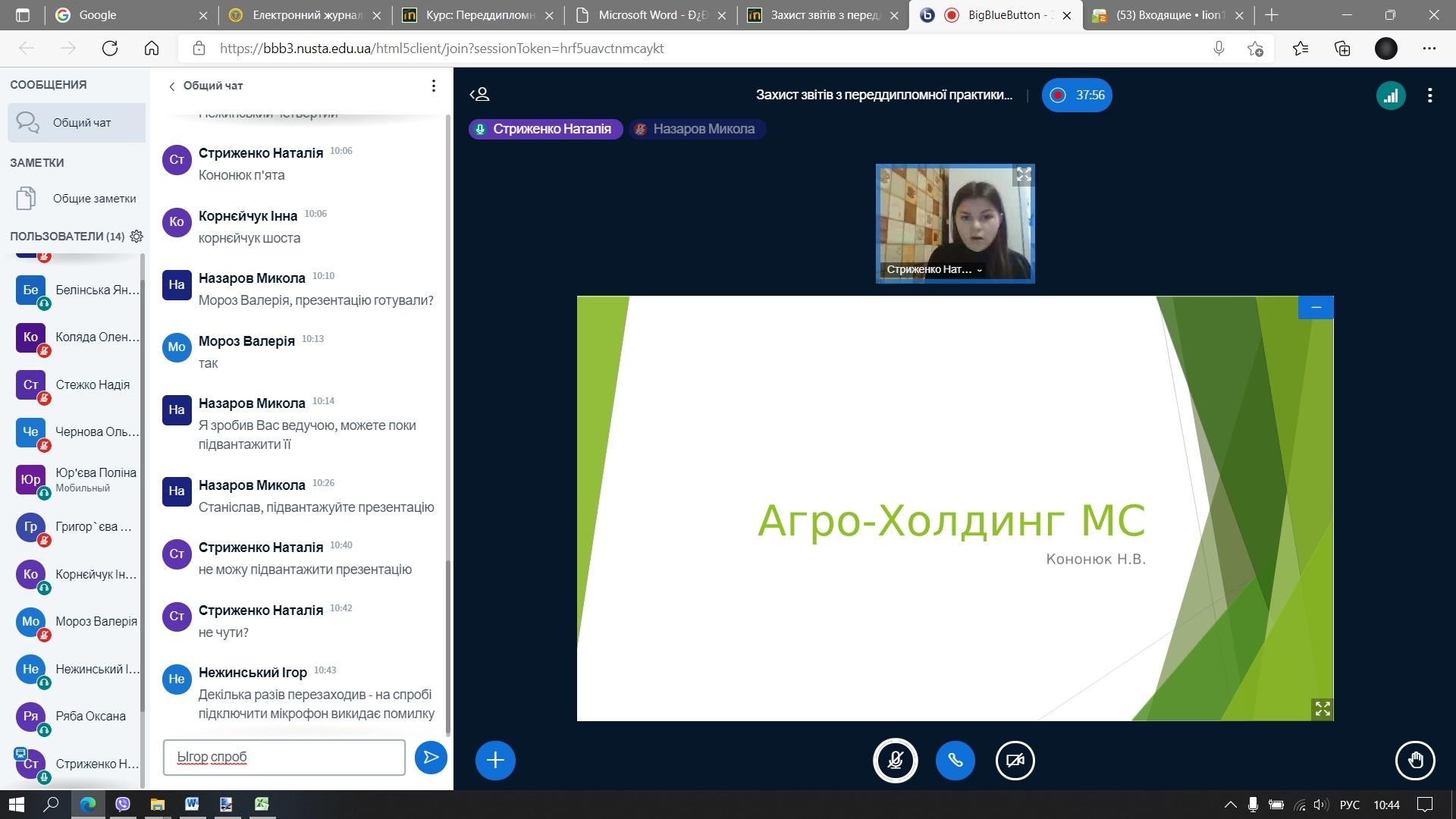Open tab actions menu at top left
Screen dimensions: 1456x819
coord(23,15)
